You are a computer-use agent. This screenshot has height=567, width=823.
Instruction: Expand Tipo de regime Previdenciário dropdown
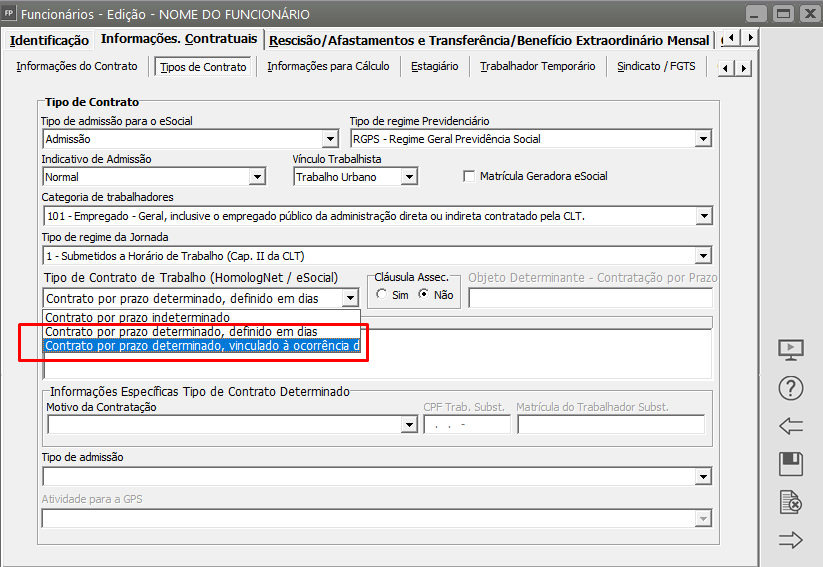(x=703, y=139)
